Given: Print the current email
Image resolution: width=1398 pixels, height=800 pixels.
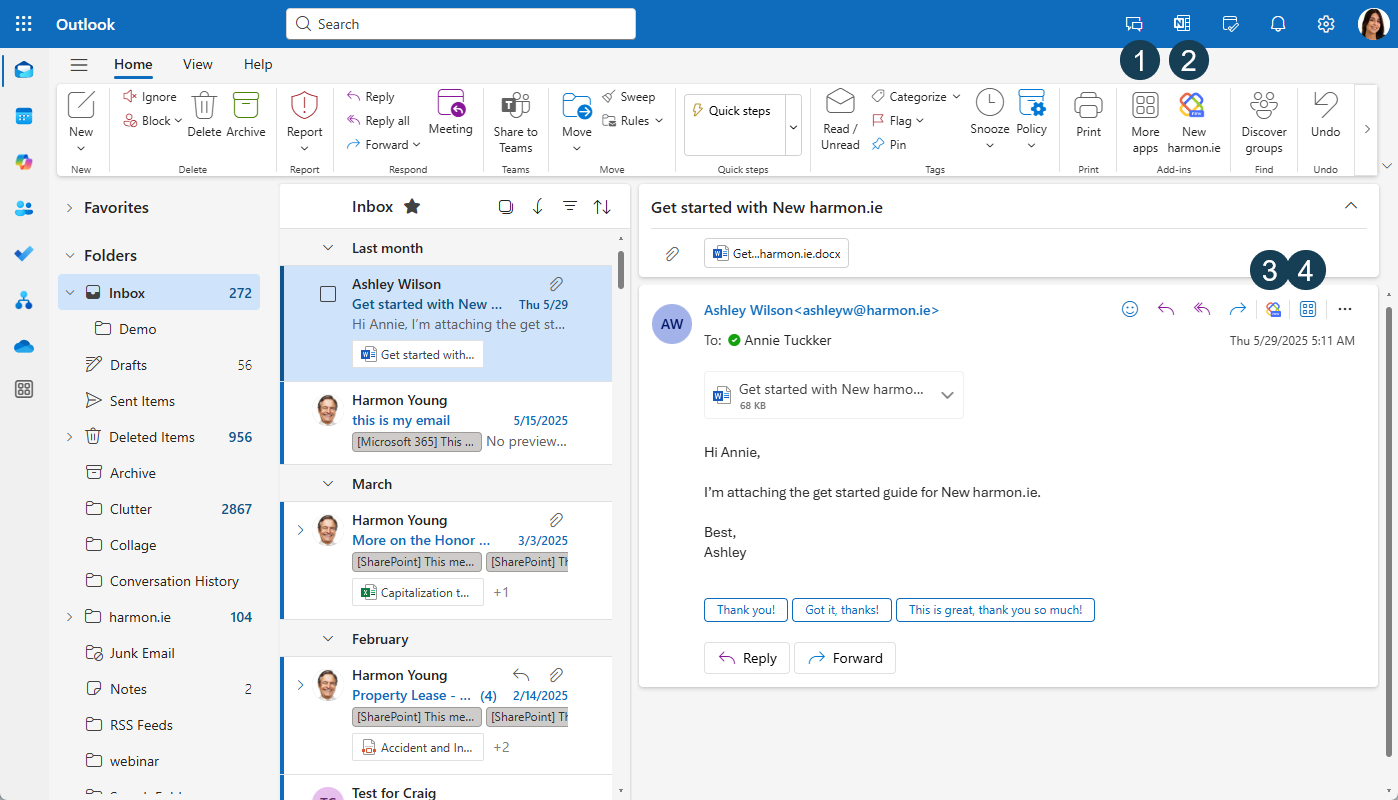Looking at the screenshot, I should (x=1088, y=114).
